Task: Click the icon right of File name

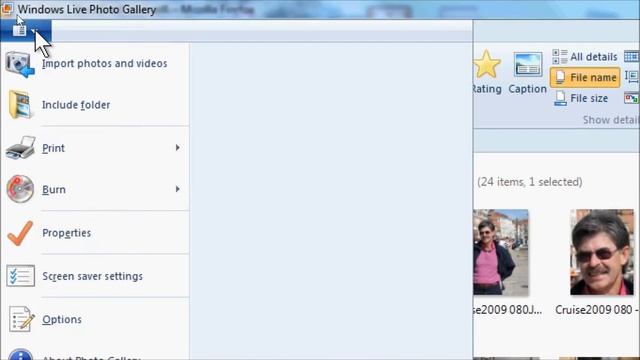Action: coord(632,76)
